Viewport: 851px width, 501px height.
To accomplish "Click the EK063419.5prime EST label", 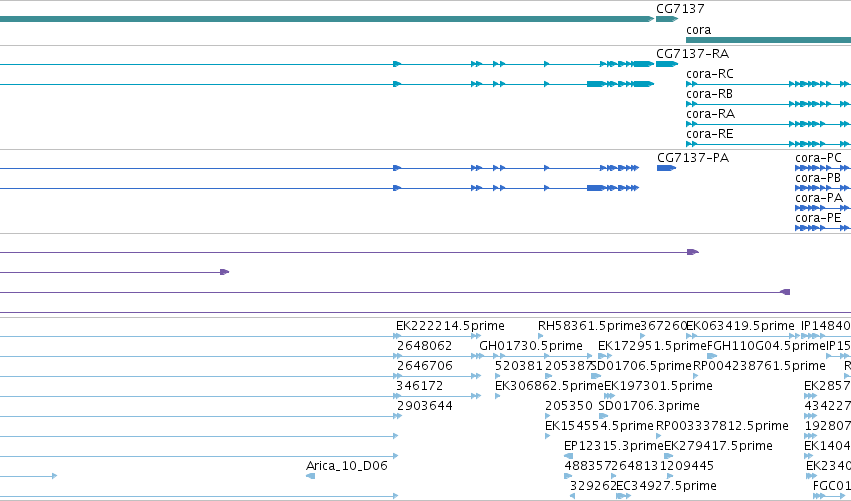I will 740,326.
